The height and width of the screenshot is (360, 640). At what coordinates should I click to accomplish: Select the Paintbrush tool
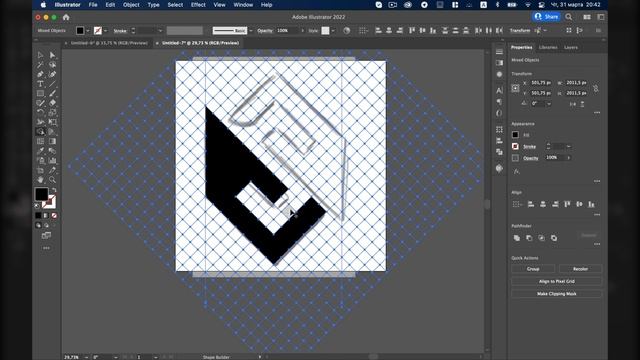point(52,93)
